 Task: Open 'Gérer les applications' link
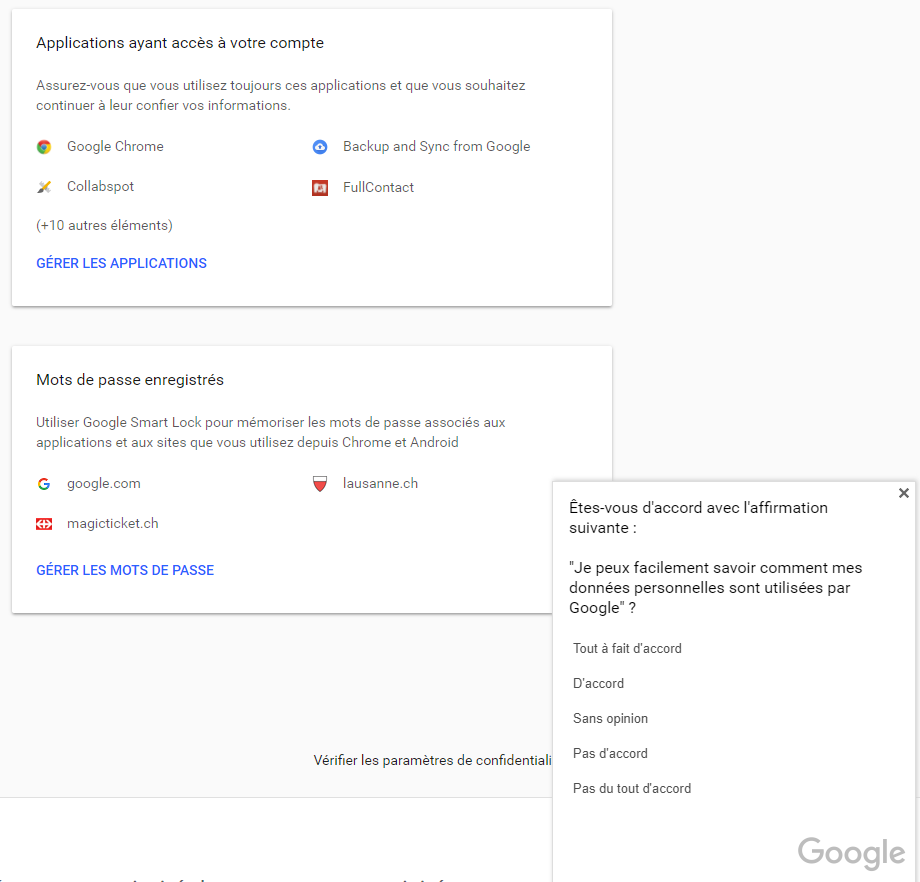click(x=121, y=264)
